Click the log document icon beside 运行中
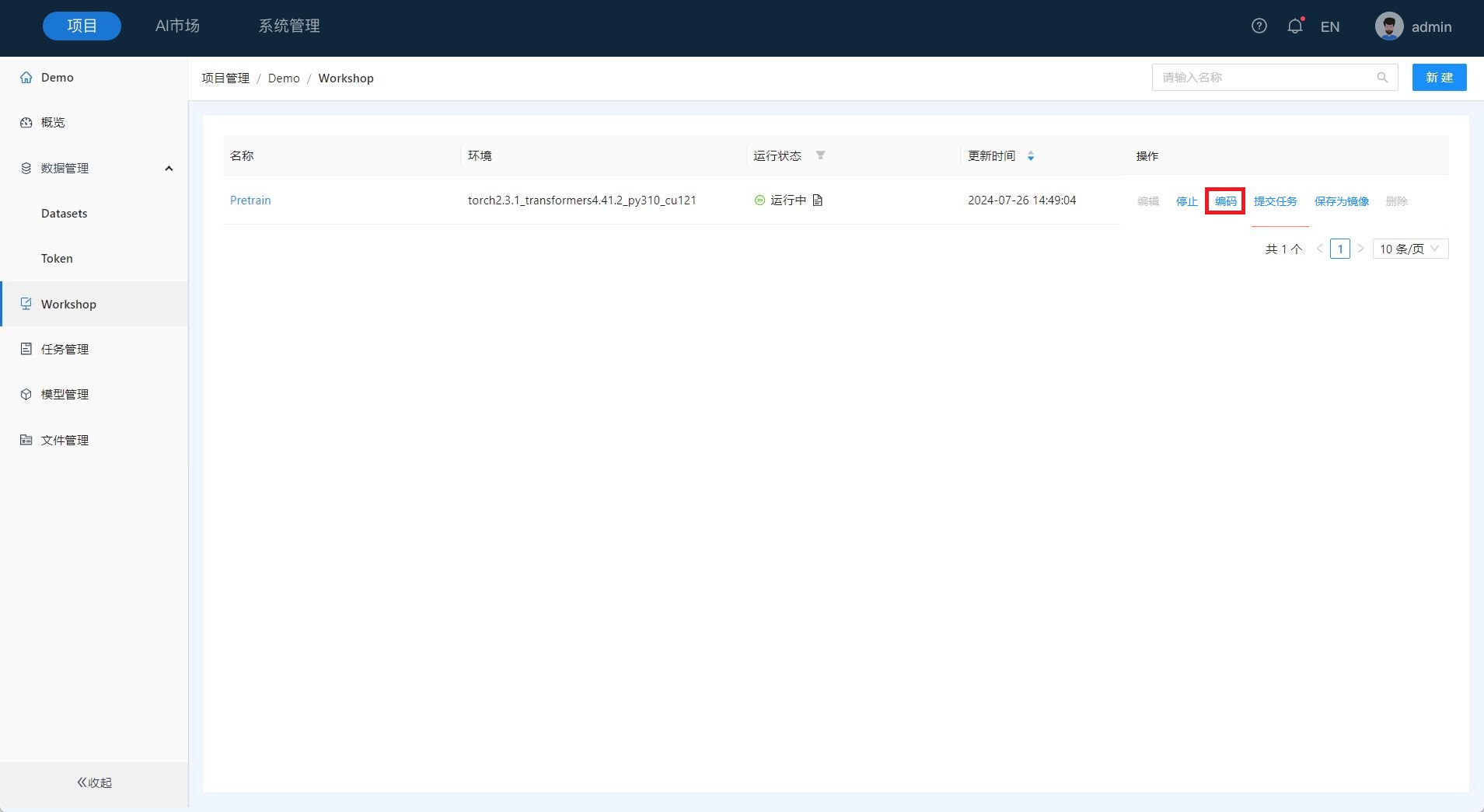This screenshot has width=1484, height=812. click(x=817, y=200)
